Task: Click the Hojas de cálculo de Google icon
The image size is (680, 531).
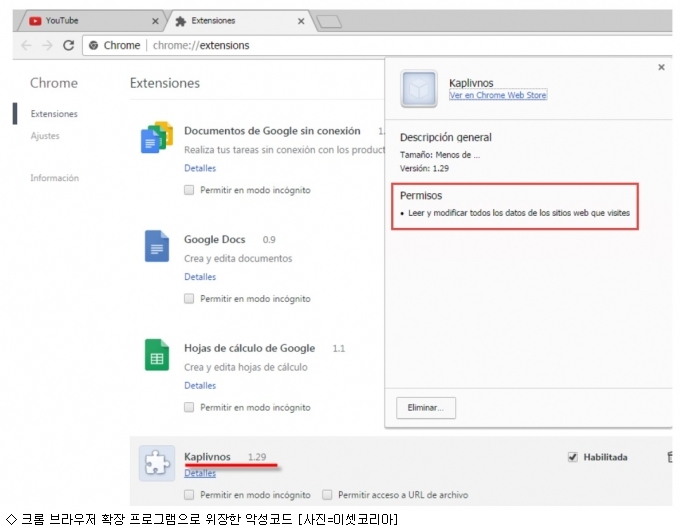Action: [157, 355]
